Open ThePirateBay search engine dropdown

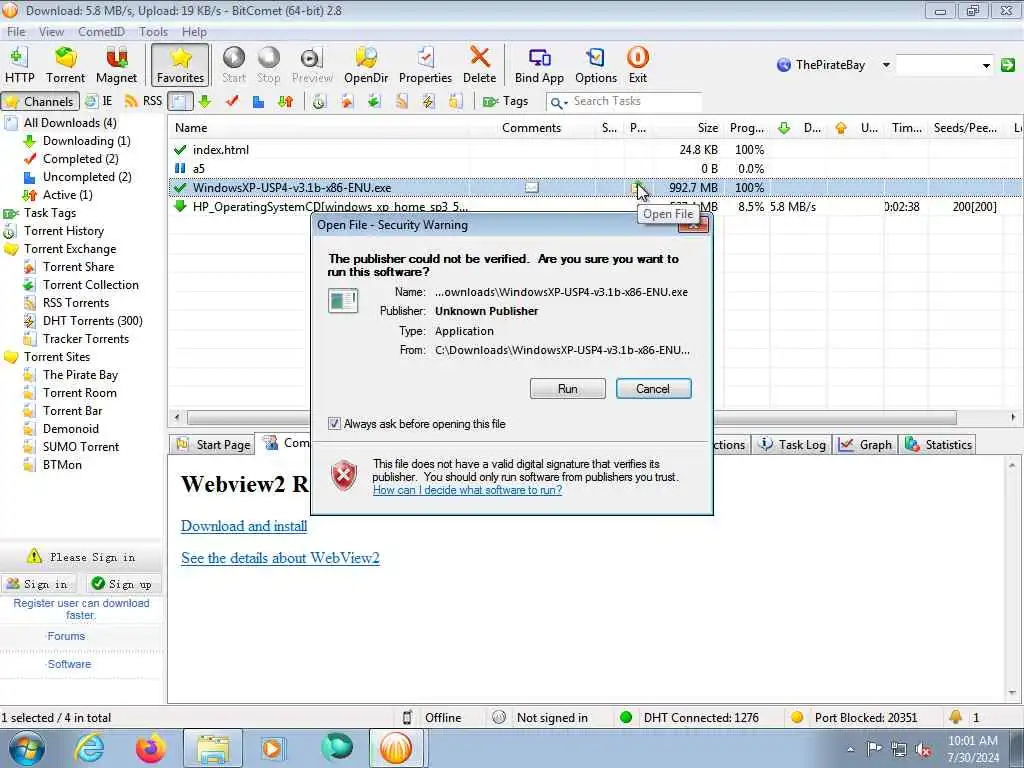click(x=886, y=65)
